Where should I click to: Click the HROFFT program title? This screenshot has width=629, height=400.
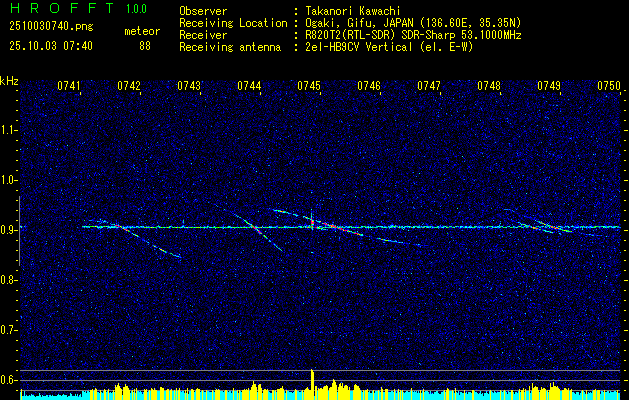point(62,8)
